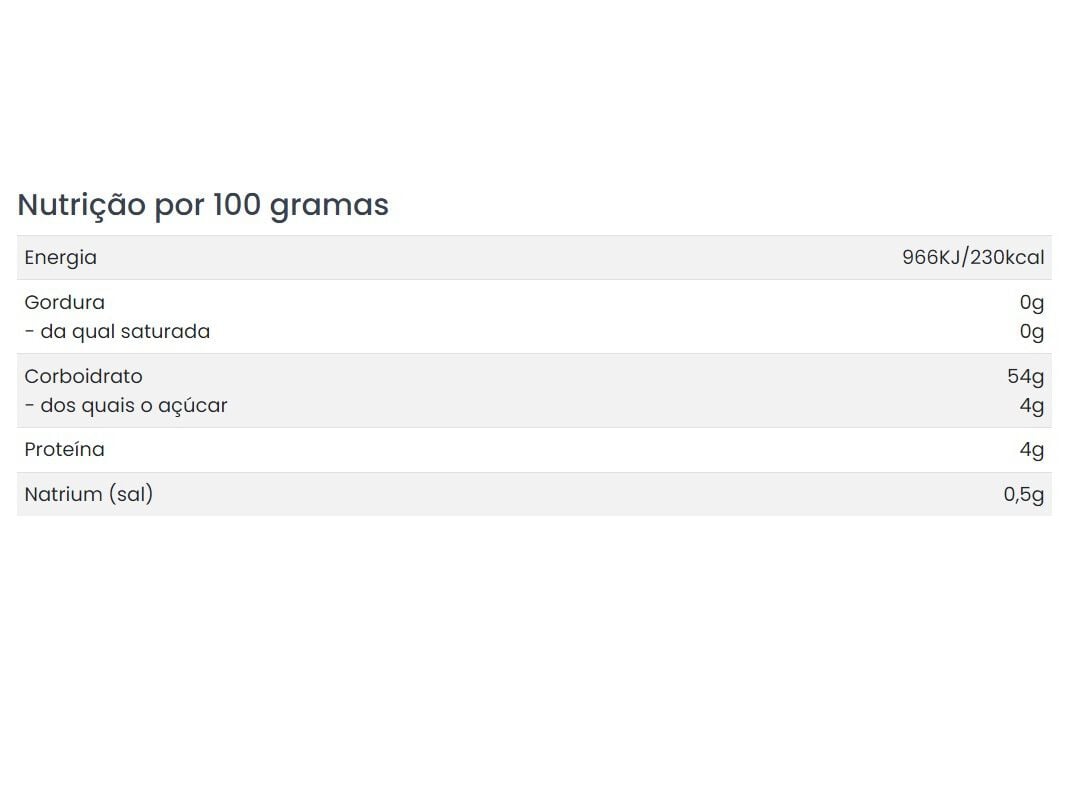The width and height of the screenshot is (1072, 800).
Task: Click the Gordura 0g value
Action: [x=1031, y=302]
